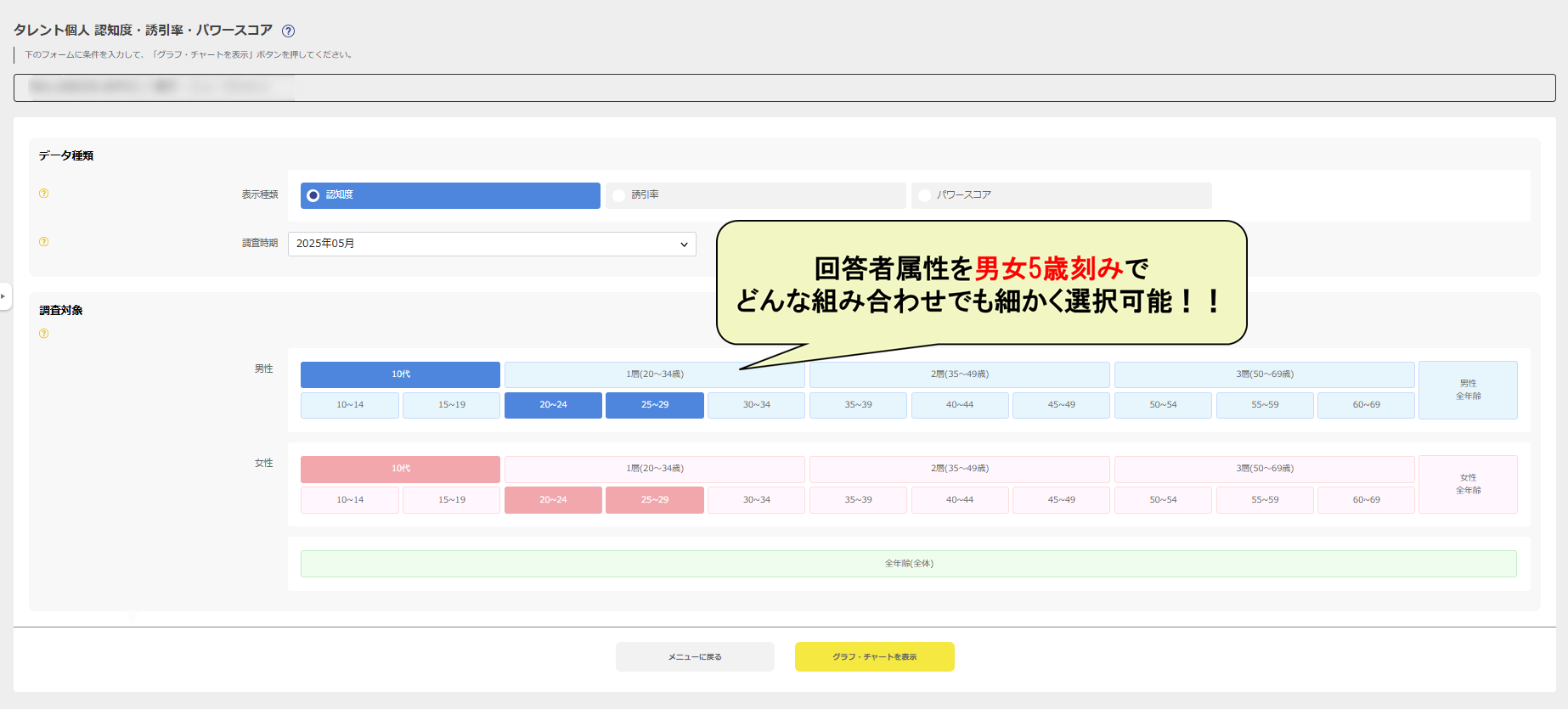Click the help icon next to 調査時期
The width and height of the screenshot is (1568, 709).
(x=44, y=242)
